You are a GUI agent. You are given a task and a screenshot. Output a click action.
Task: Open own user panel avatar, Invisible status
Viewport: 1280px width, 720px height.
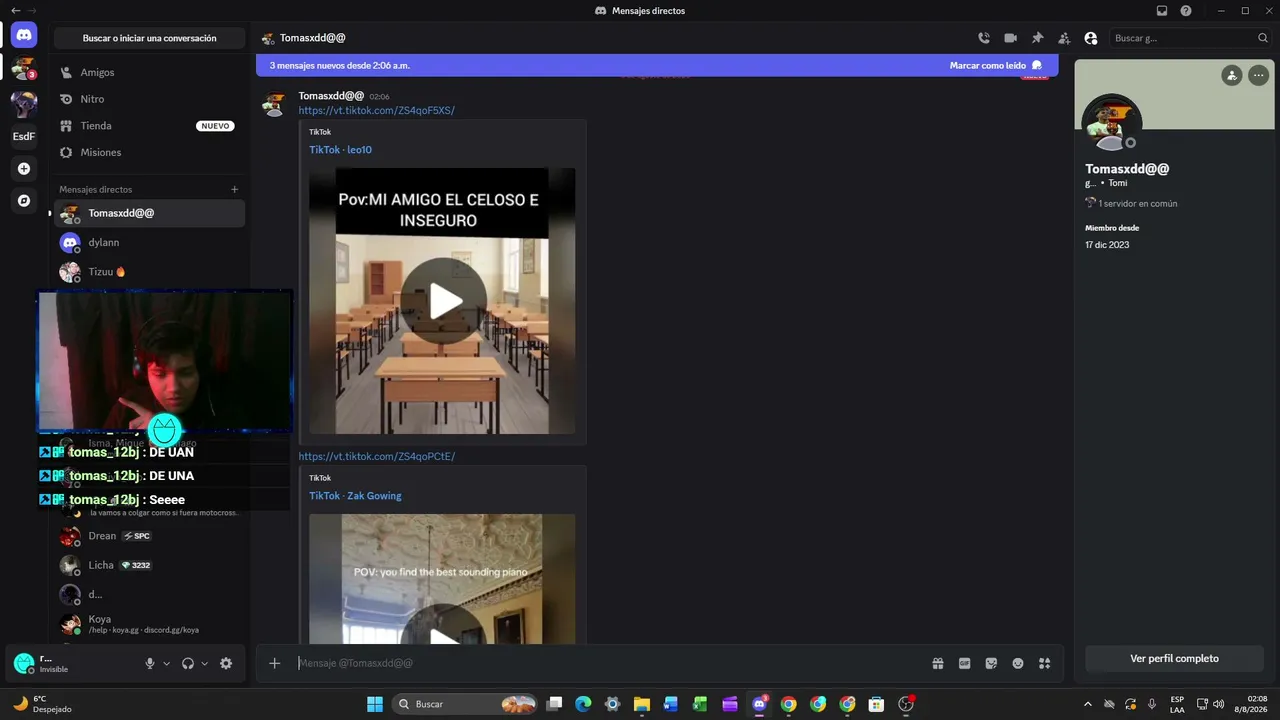point(24,663)
